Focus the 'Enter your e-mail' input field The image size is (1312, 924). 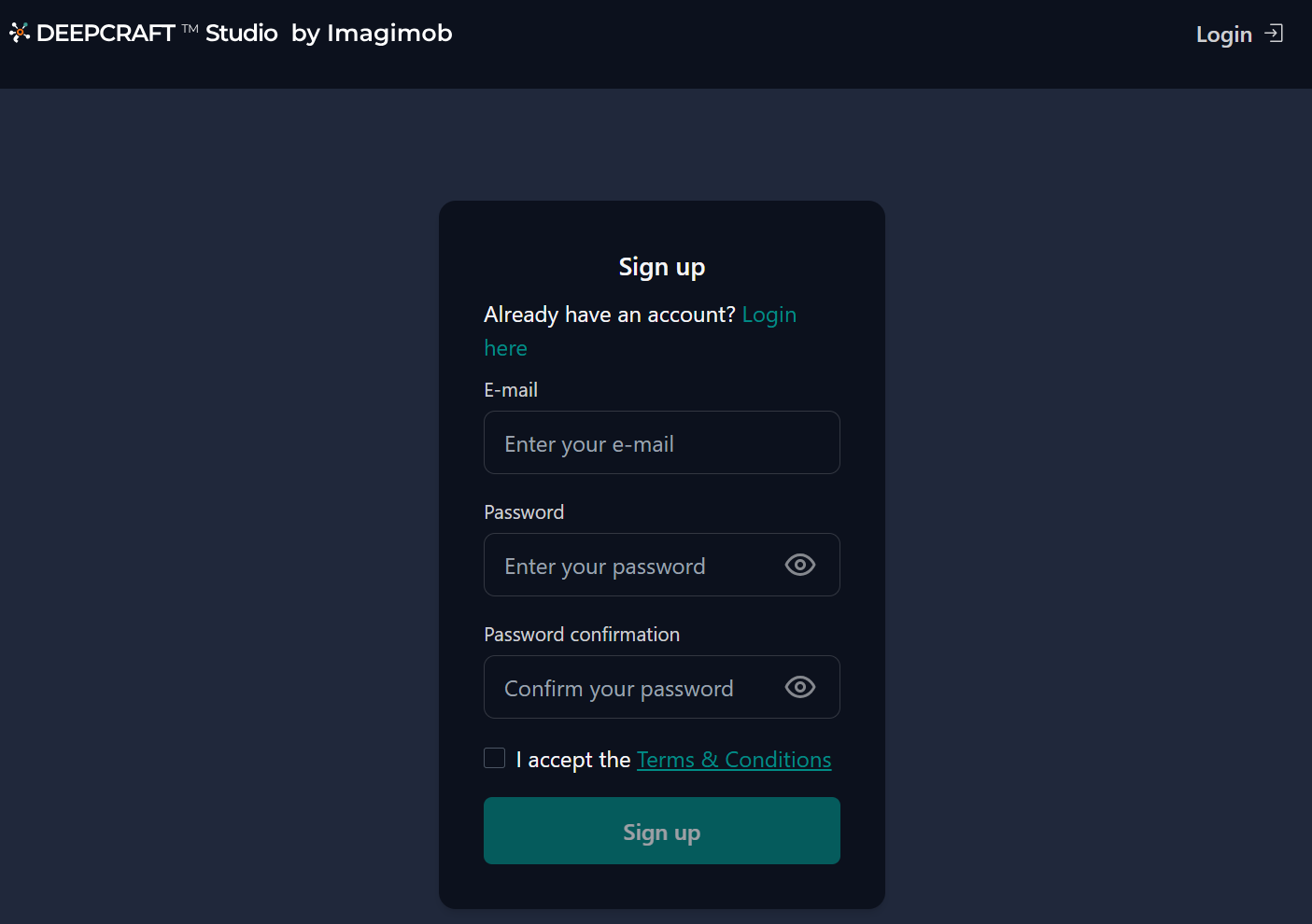(x=662, y=442)
